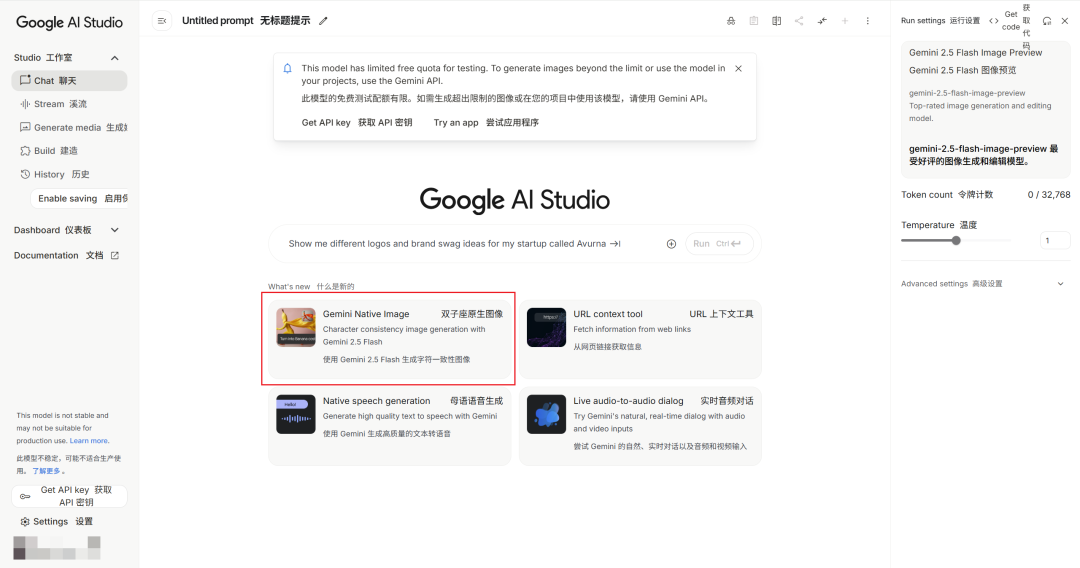Image resolution: width=1080 pixels, height=568 pixels.
Task: Click the Chinese 了解更多 link
Action: tap(47, 471)
